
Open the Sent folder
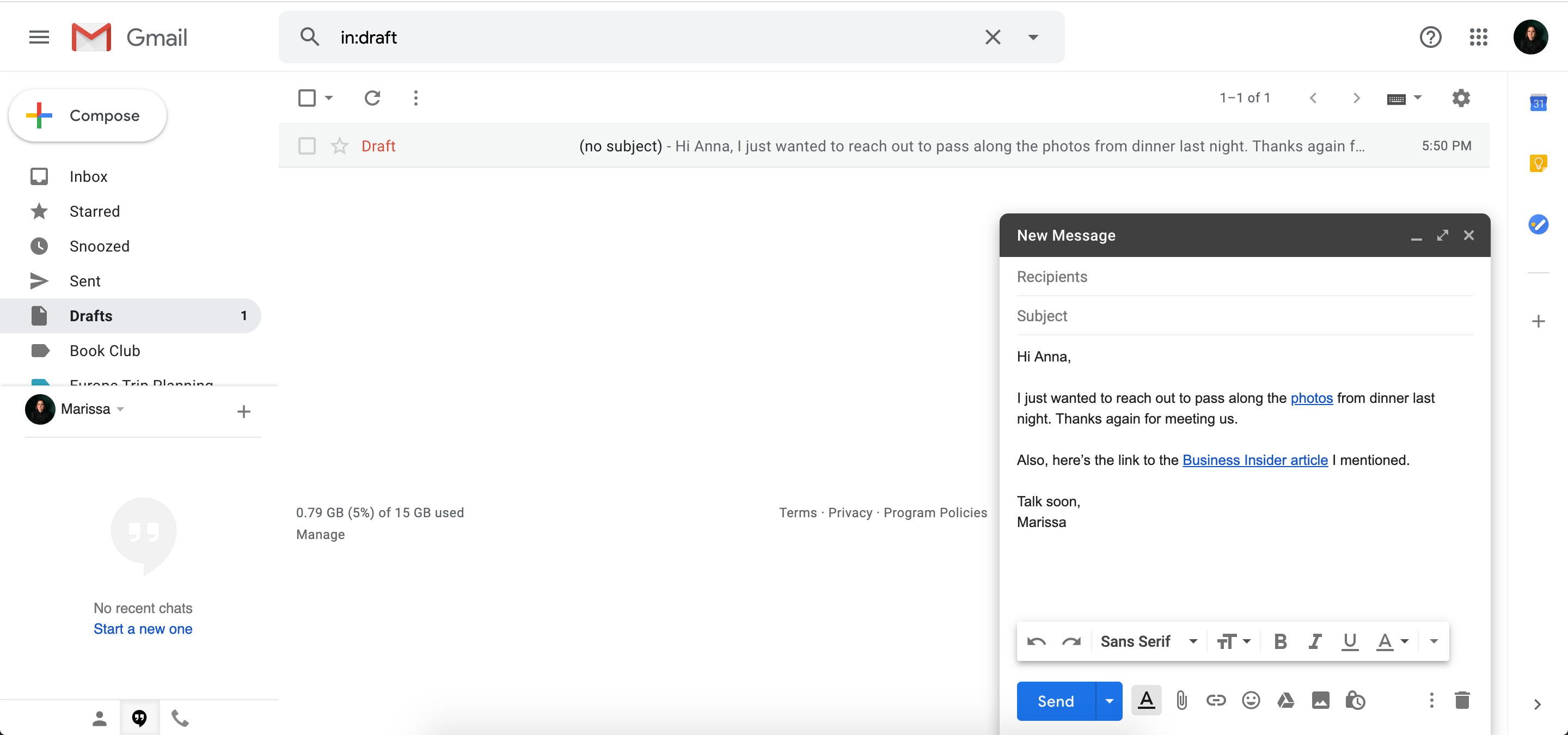click(x=84, y=281)
